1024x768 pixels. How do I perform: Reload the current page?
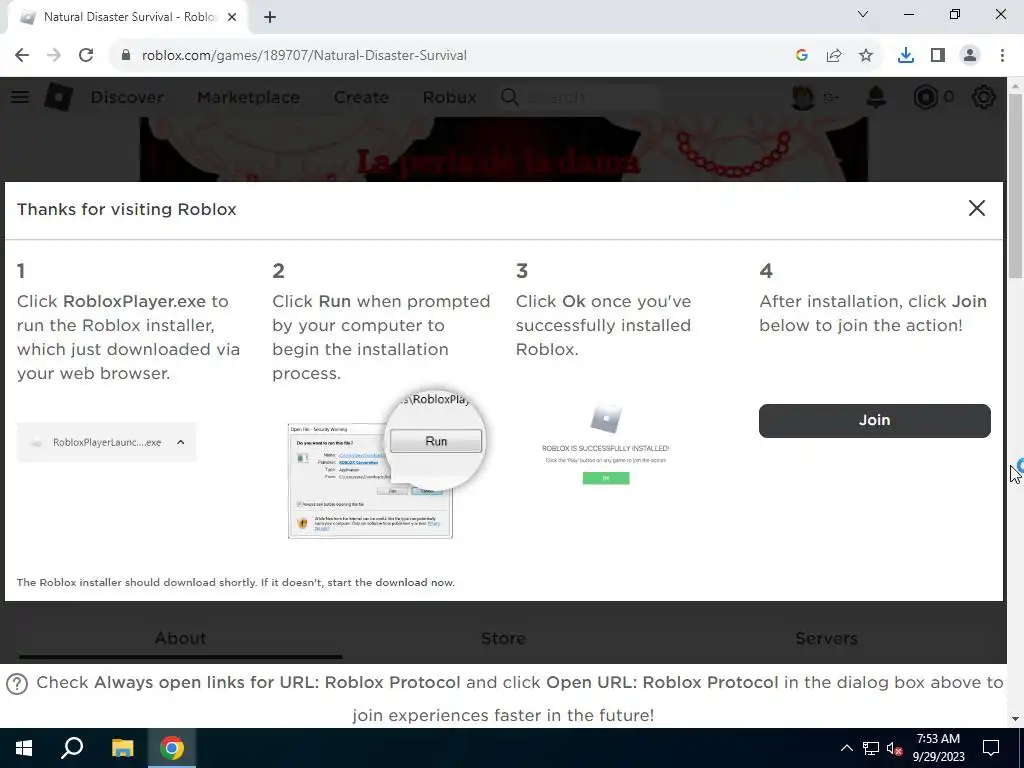click(86, 55)
